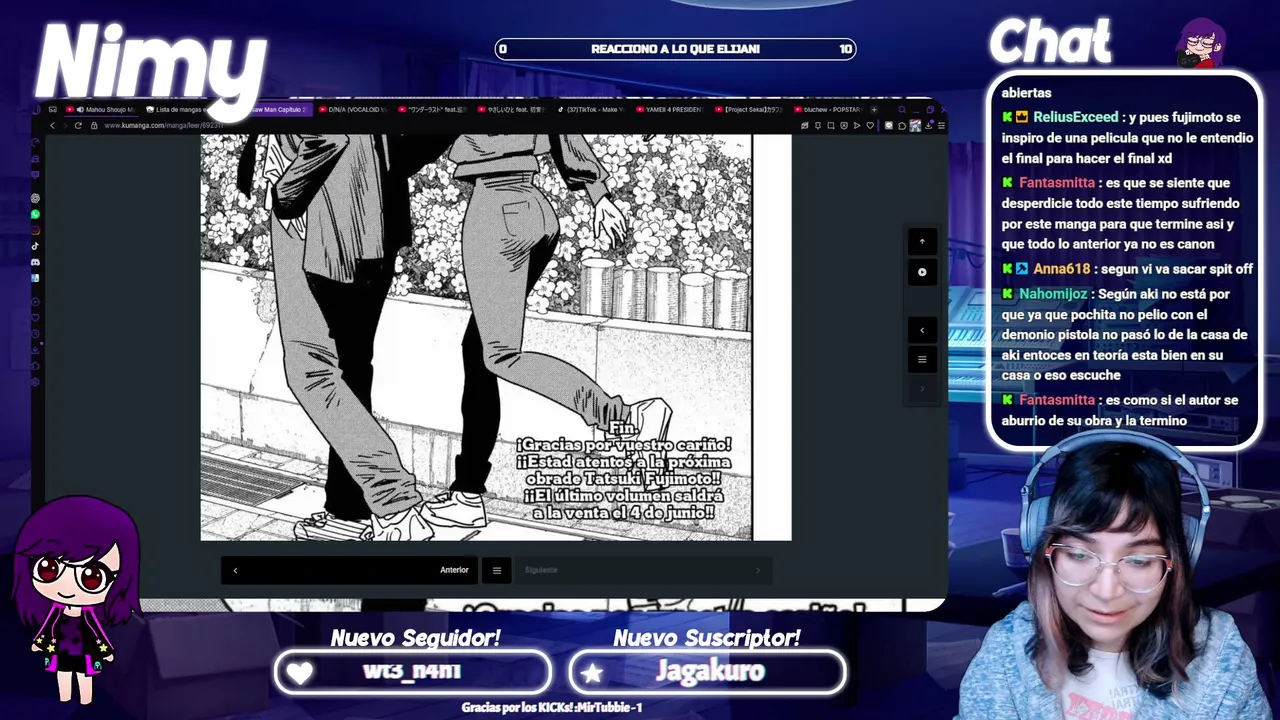Switch to the D/N/A VOCALOID tab
This screenshot has height=720, width=1280.
[x=353, y=109]
